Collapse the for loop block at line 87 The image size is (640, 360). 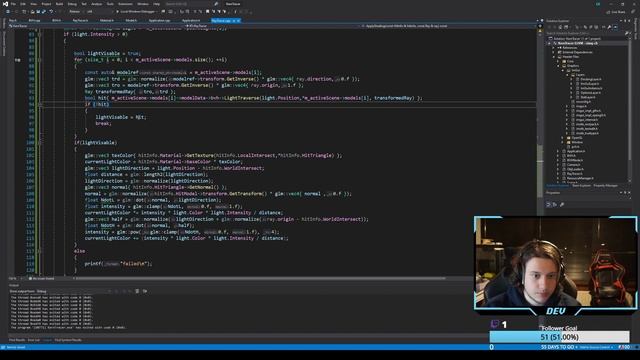point(40,60)
